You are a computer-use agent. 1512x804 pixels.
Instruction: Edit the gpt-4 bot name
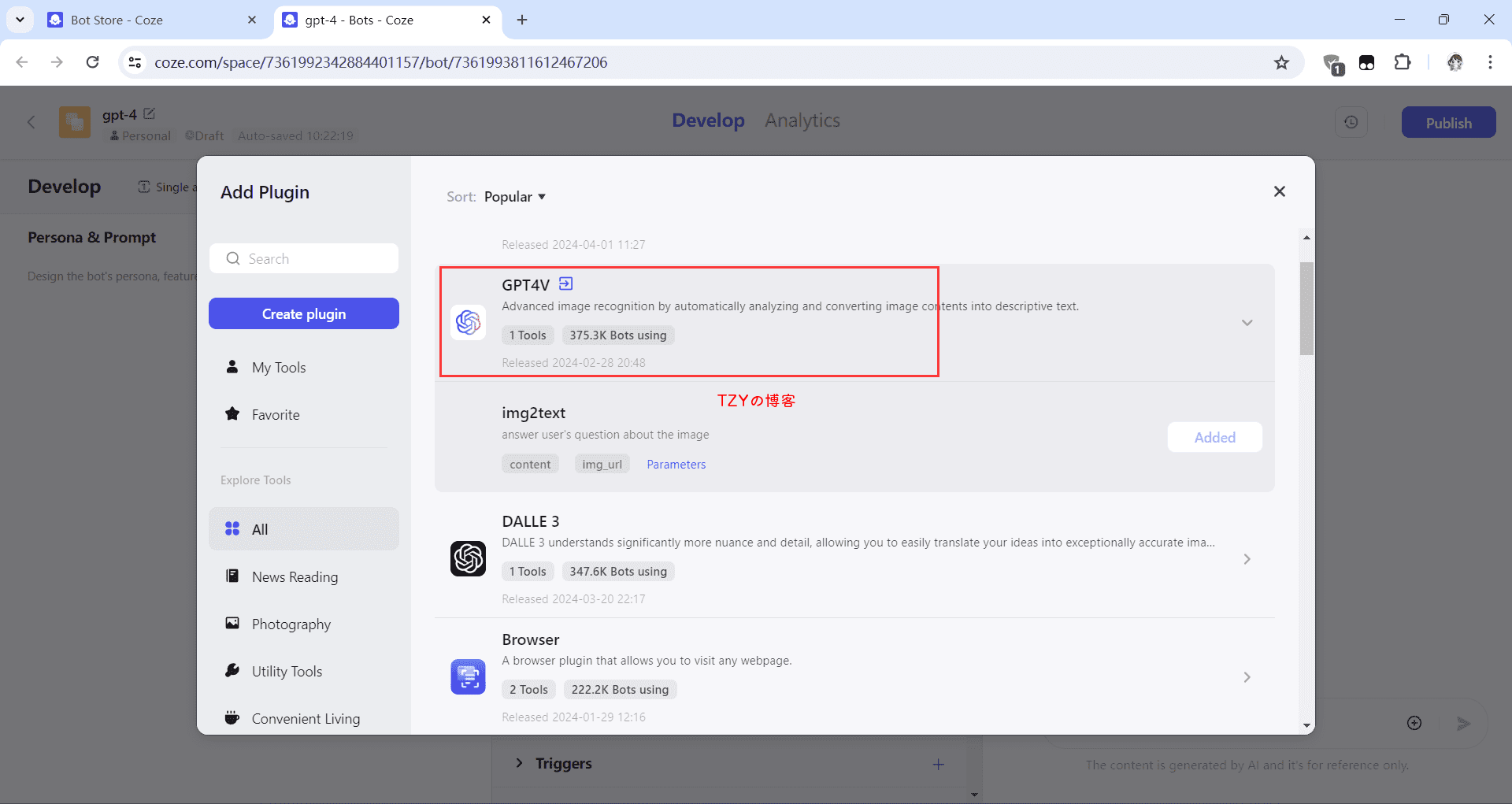[x=150, y=114]
